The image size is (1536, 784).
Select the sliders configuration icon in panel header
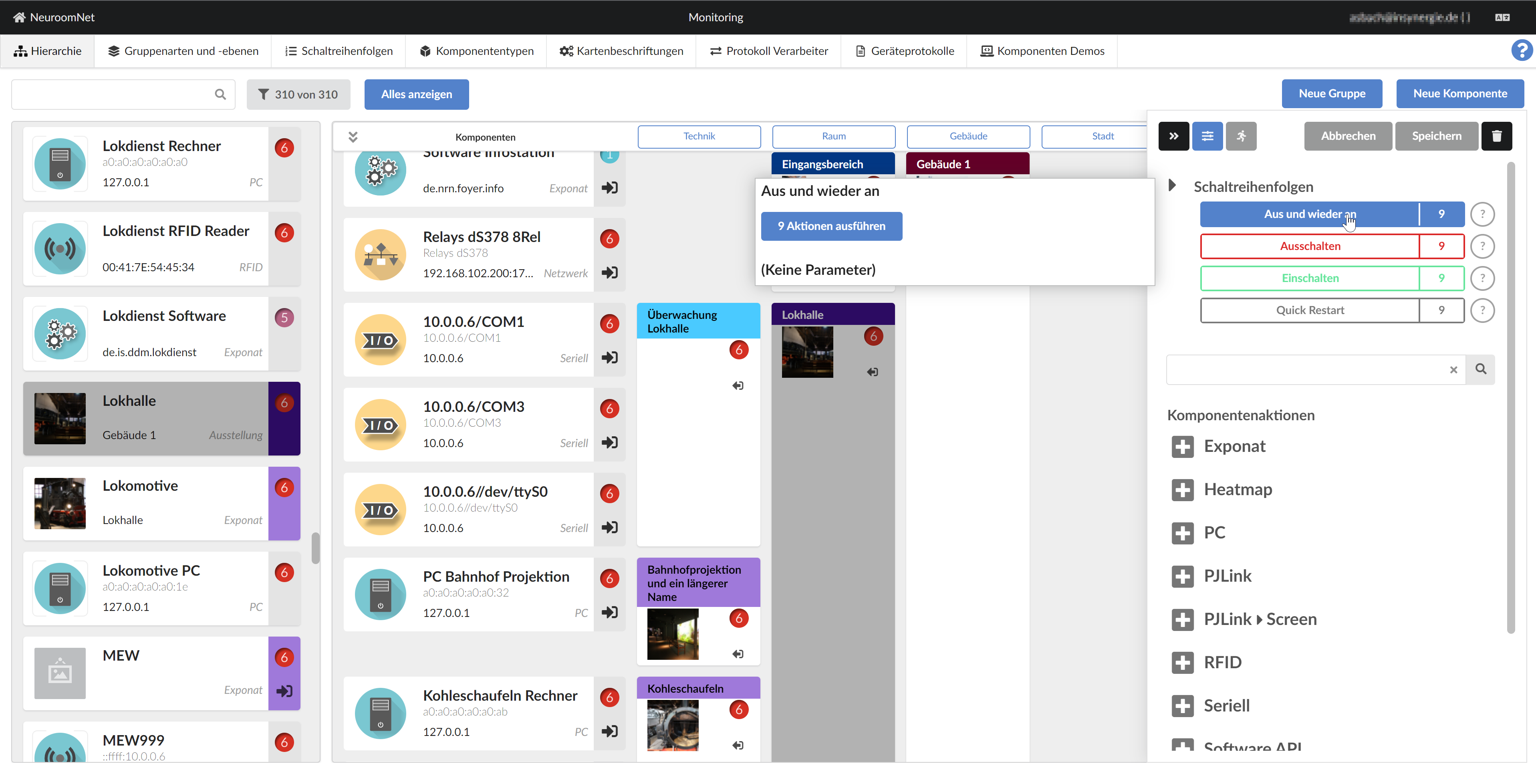pos(1207,136)
